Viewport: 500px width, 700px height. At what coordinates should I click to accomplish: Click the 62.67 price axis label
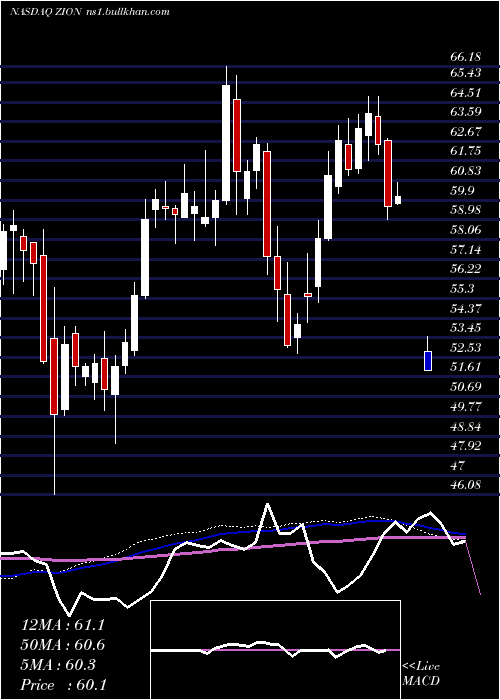coord(465,131)
